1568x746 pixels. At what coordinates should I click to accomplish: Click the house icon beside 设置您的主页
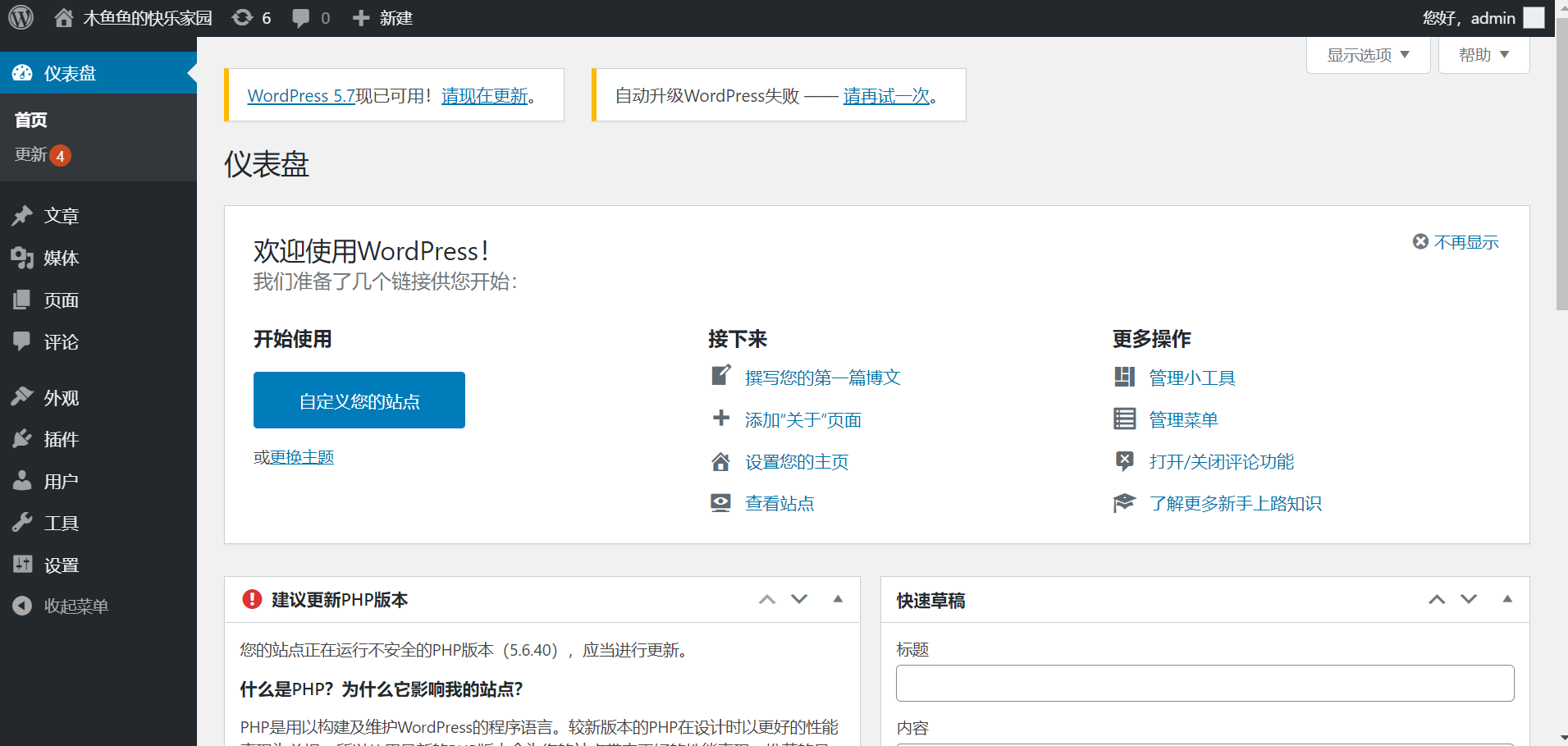[720, 461]
